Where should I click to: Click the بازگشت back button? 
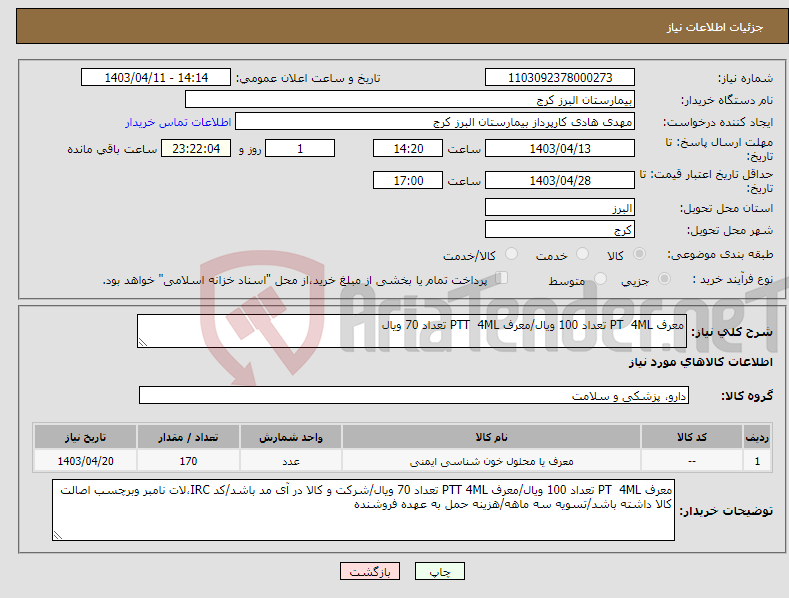pyautogui.click(x=370, y=571)
